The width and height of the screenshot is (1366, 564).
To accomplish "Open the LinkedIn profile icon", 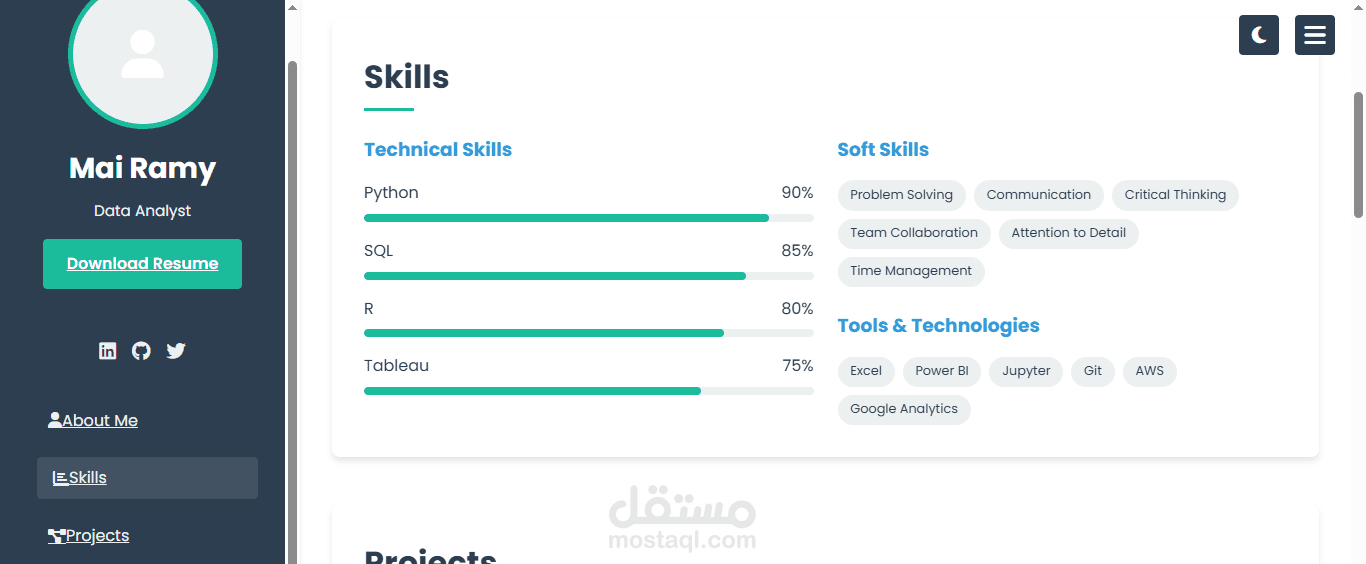I will (x=108, y=351).
